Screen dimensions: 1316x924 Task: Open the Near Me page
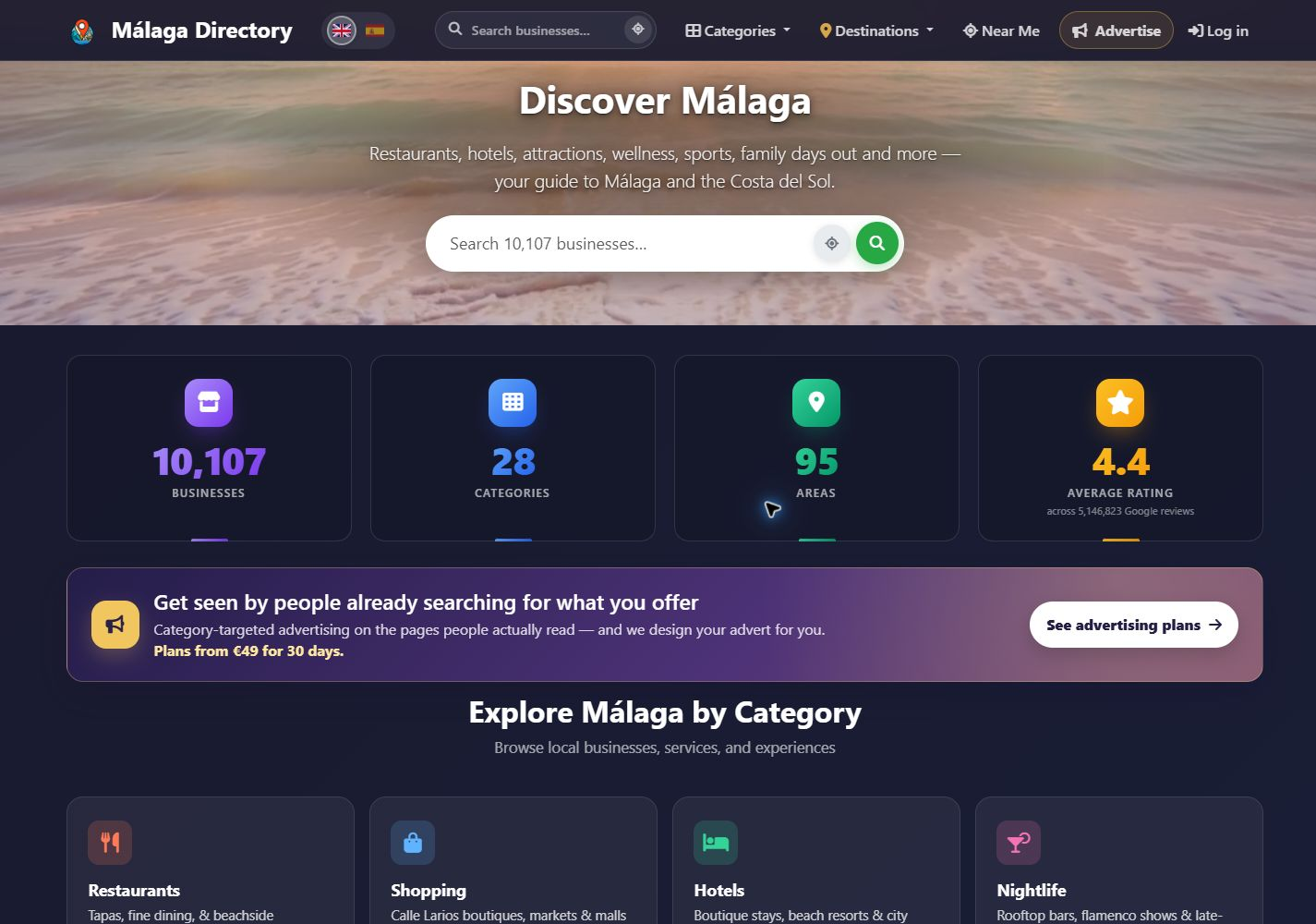pyautogui.click(x=1001, y=30)
